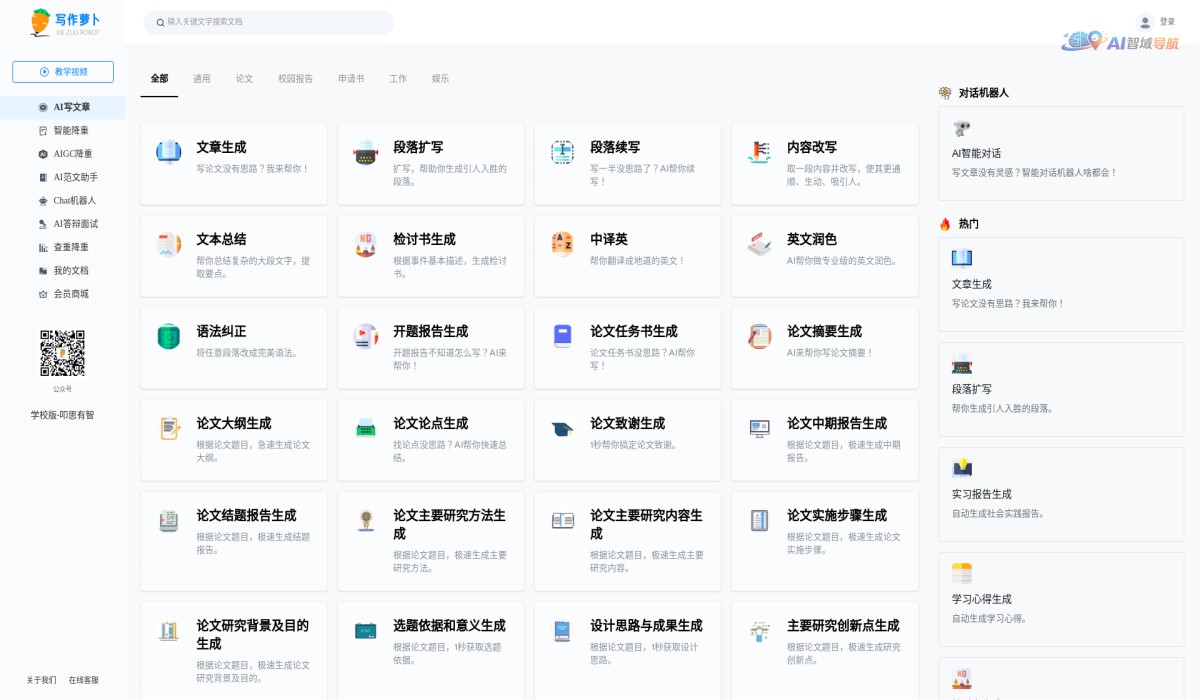Click the 语法纠正 green shield icon
This screenshot has width=1200, height=700.
(x=168, y=336)
